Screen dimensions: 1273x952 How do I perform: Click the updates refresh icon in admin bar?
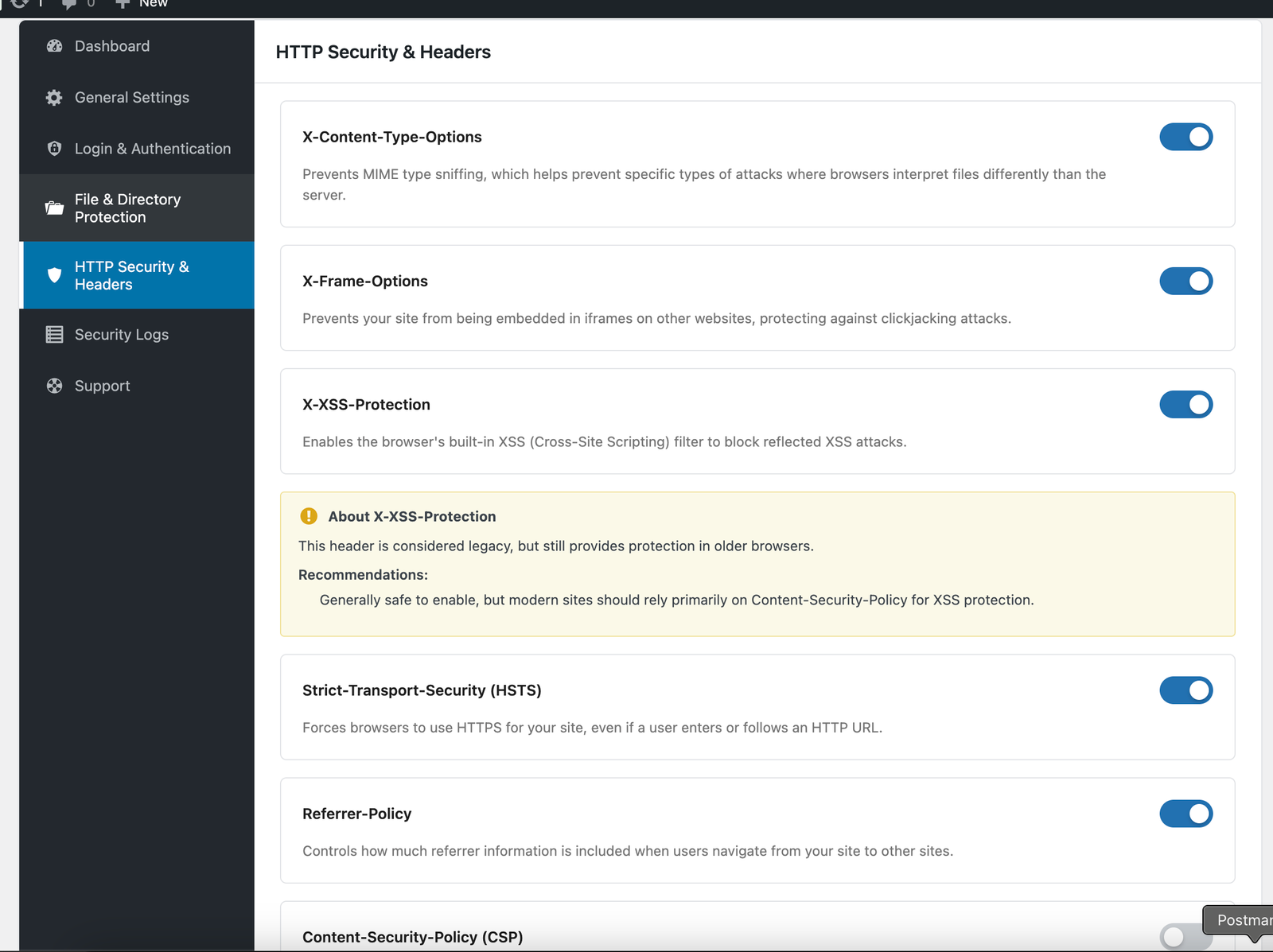[x=20, y=4]
